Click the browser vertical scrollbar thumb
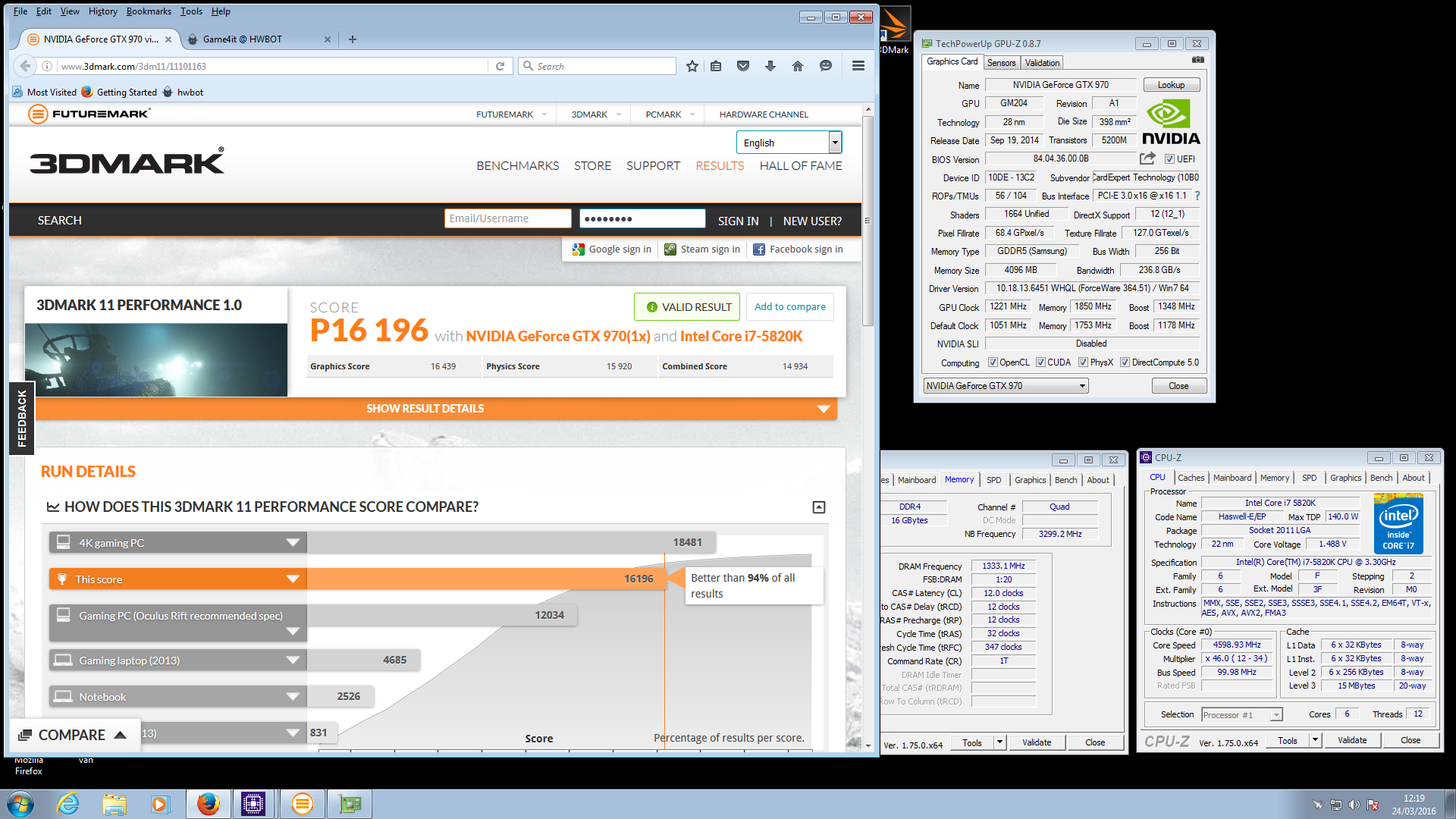1456x819 pixels. (x=868, y=220)
